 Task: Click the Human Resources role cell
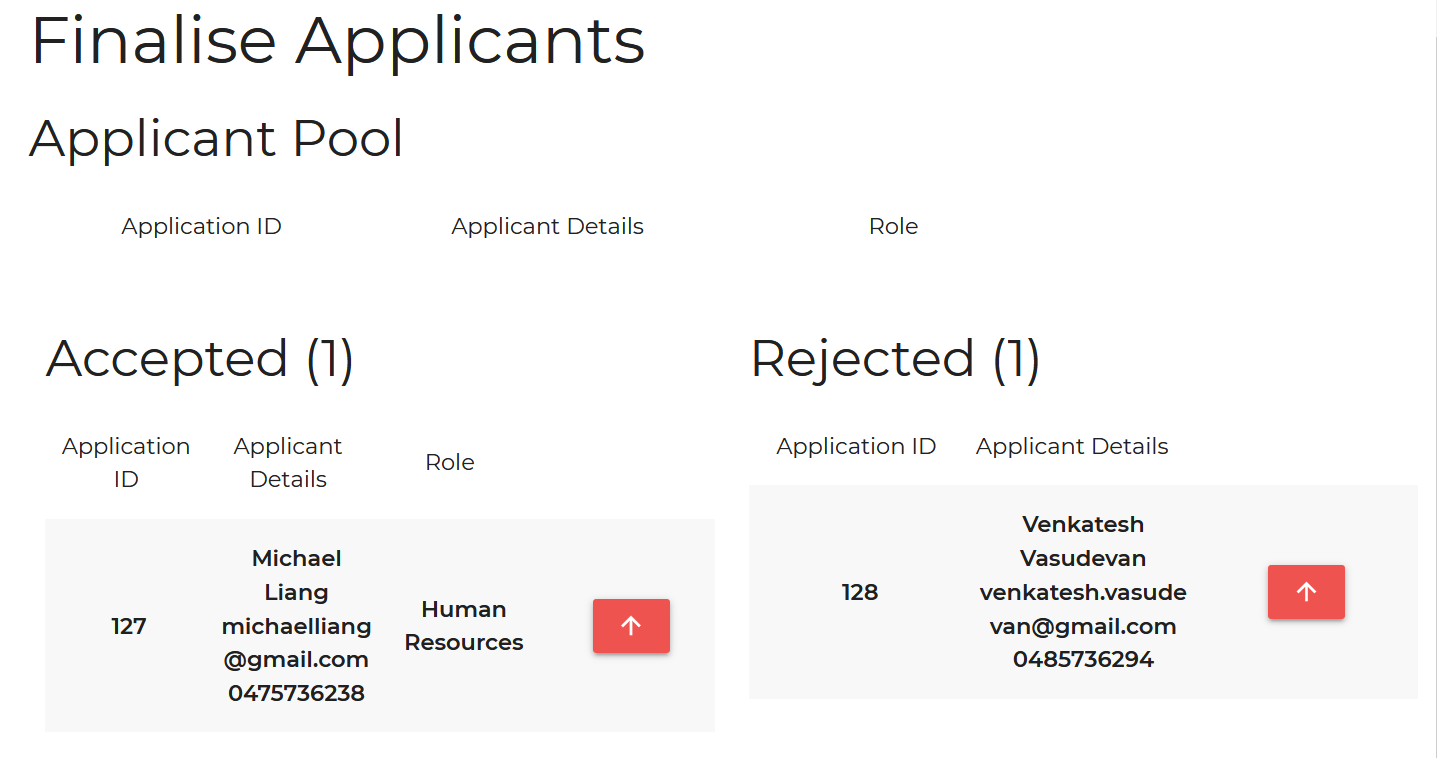click(x=464, y=626)
